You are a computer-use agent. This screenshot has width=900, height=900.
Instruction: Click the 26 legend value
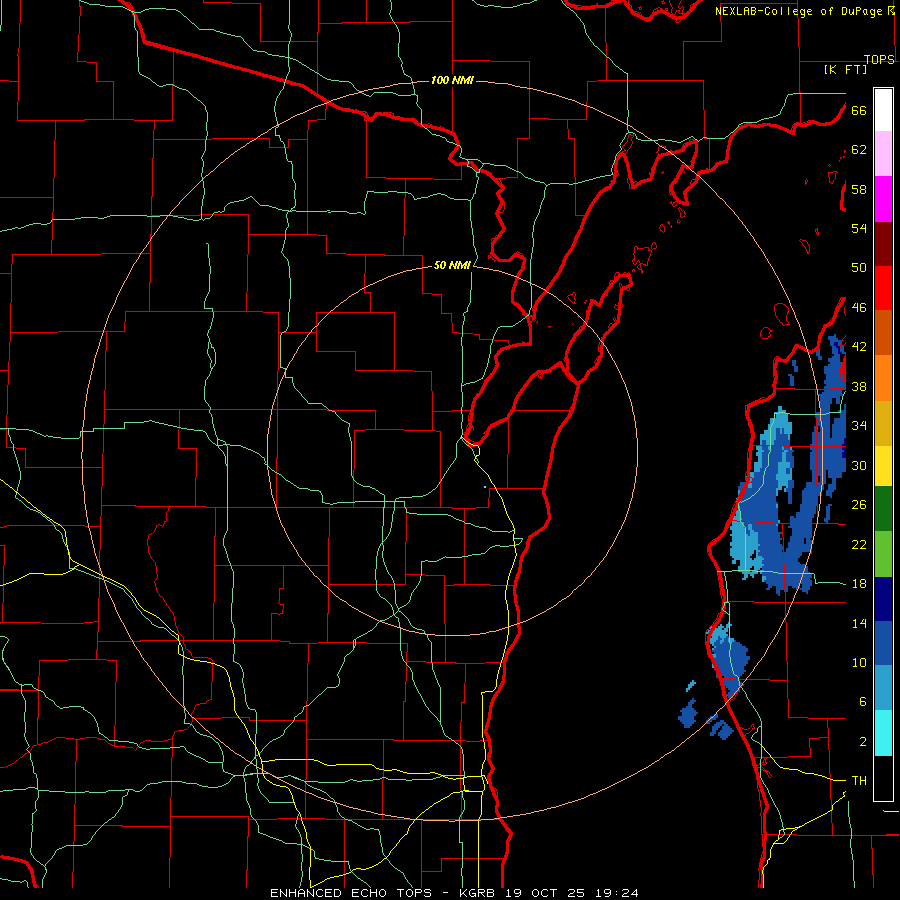tap(859, 505)
